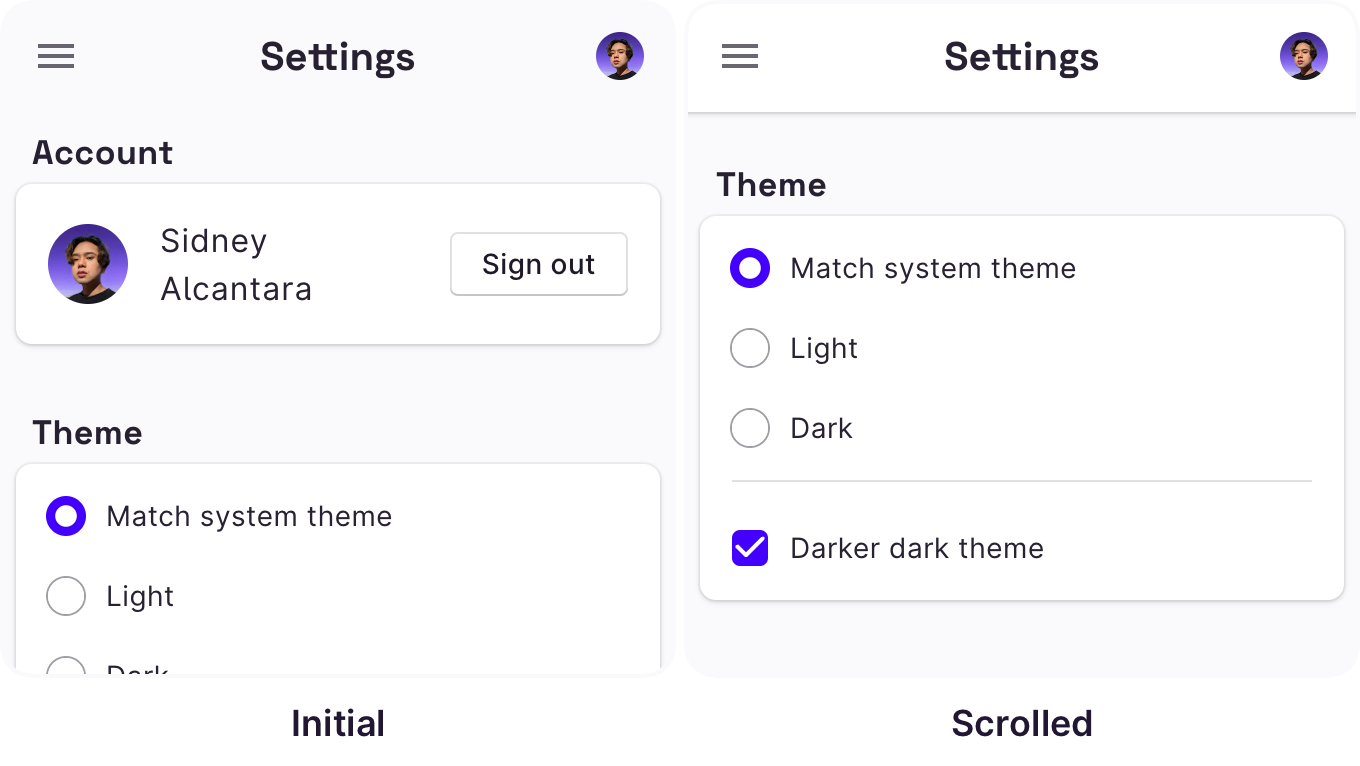1360x766 pixels.
Task: Toggle the Darker dark theme checkbox
Action: pos(750,548)
